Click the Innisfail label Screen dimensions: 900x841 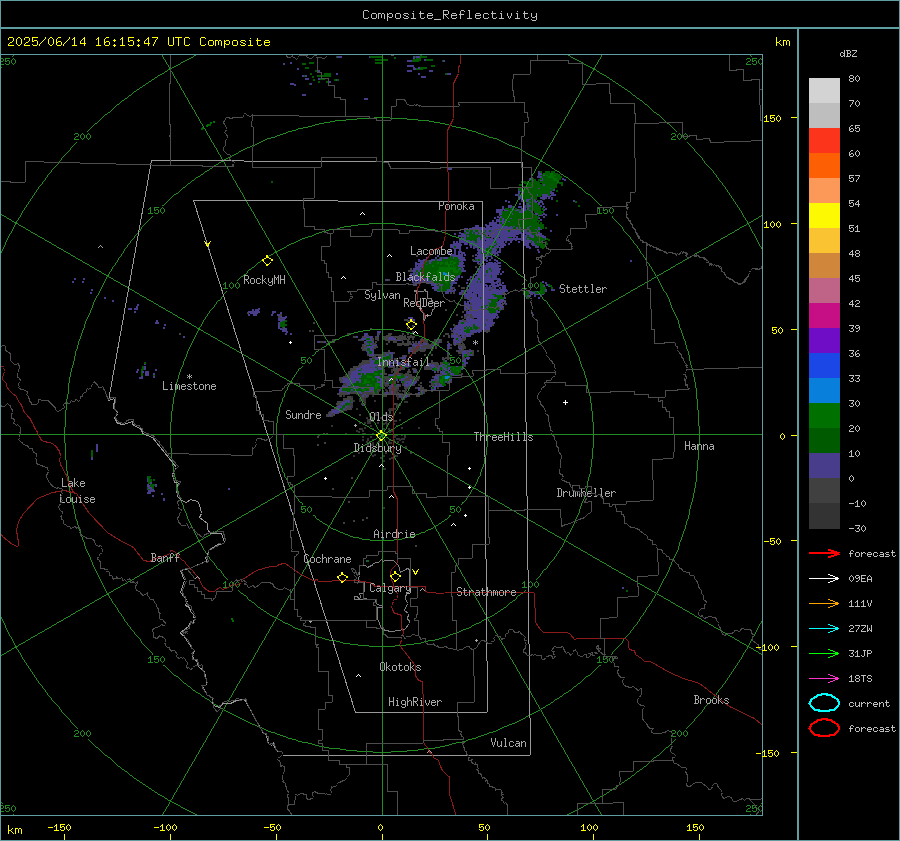pyautogui.click(x=403, y=362)
